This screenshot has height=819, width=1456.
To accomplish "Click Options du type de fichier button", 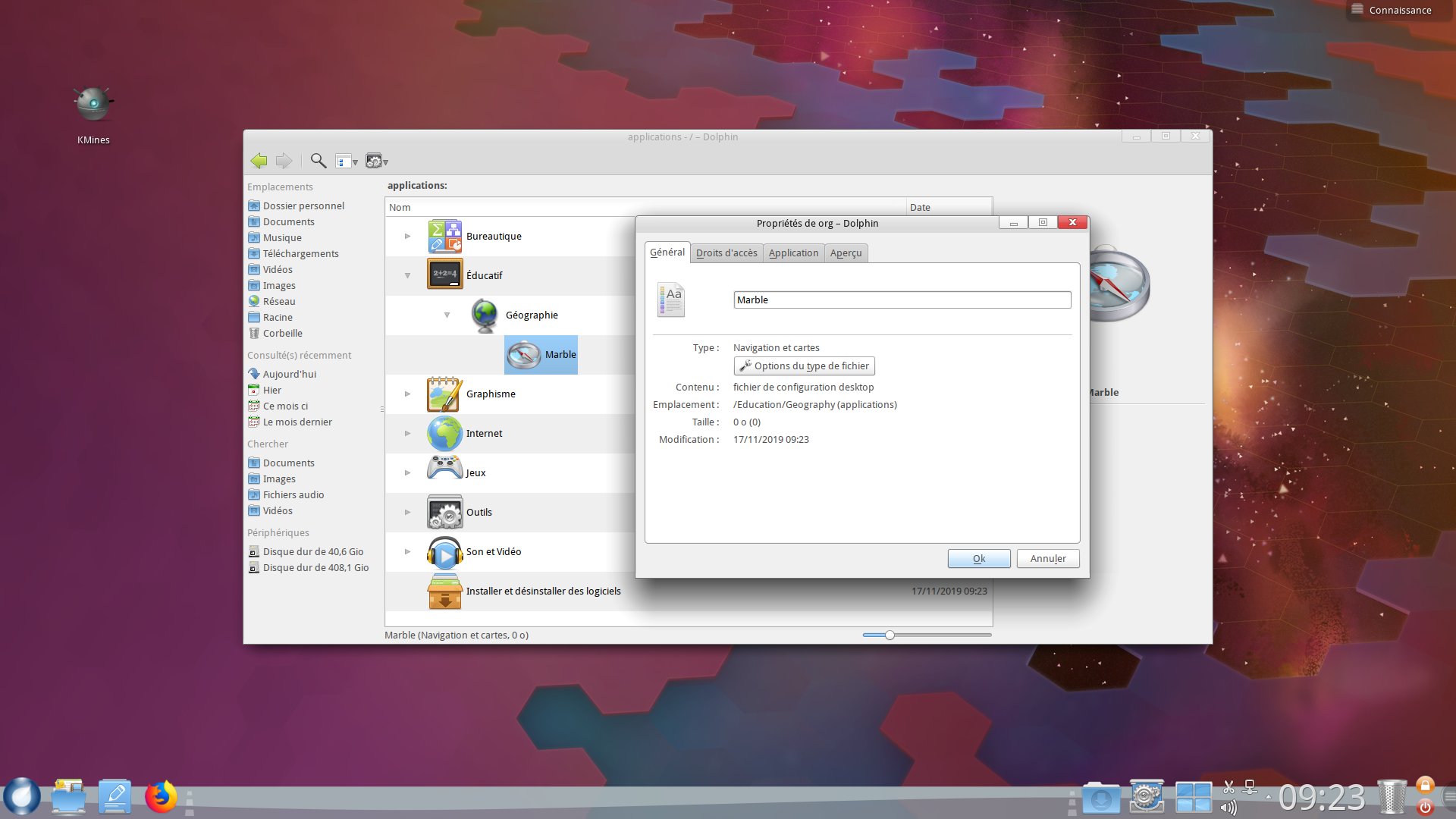I will tap(804, 366).
